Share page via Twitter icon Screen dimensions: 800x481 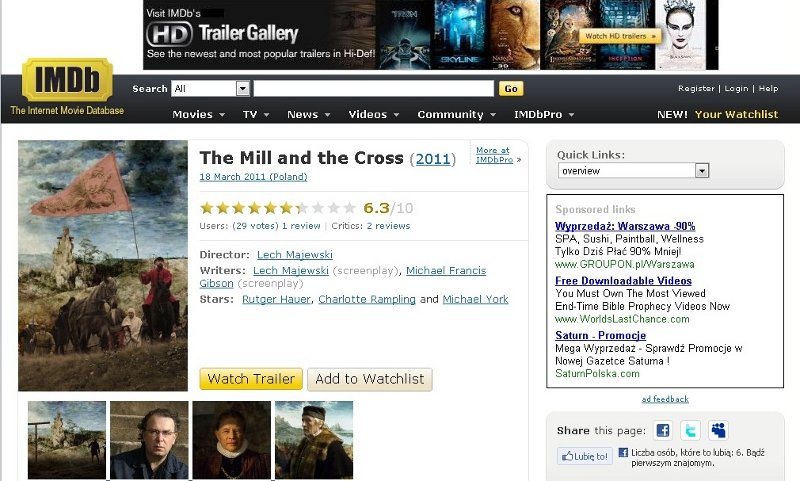[690, 431]
